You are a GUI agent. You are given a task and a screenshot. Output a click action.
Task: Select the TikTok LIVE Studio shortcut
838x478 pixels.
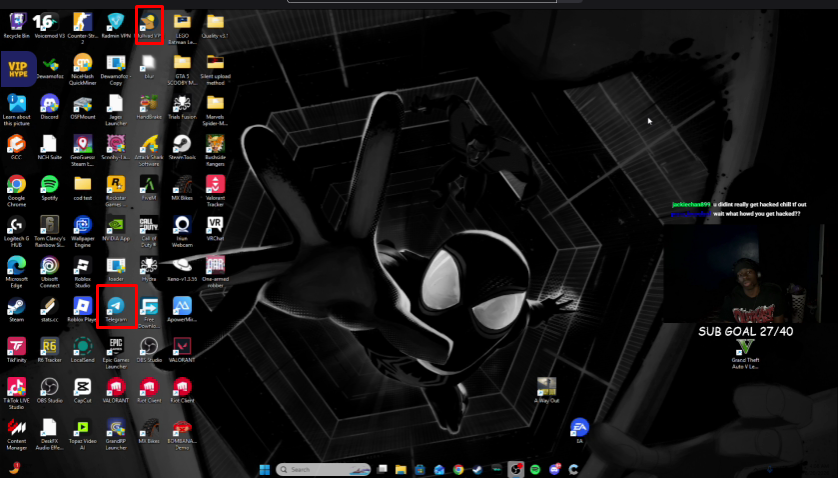tap(17, 394)
